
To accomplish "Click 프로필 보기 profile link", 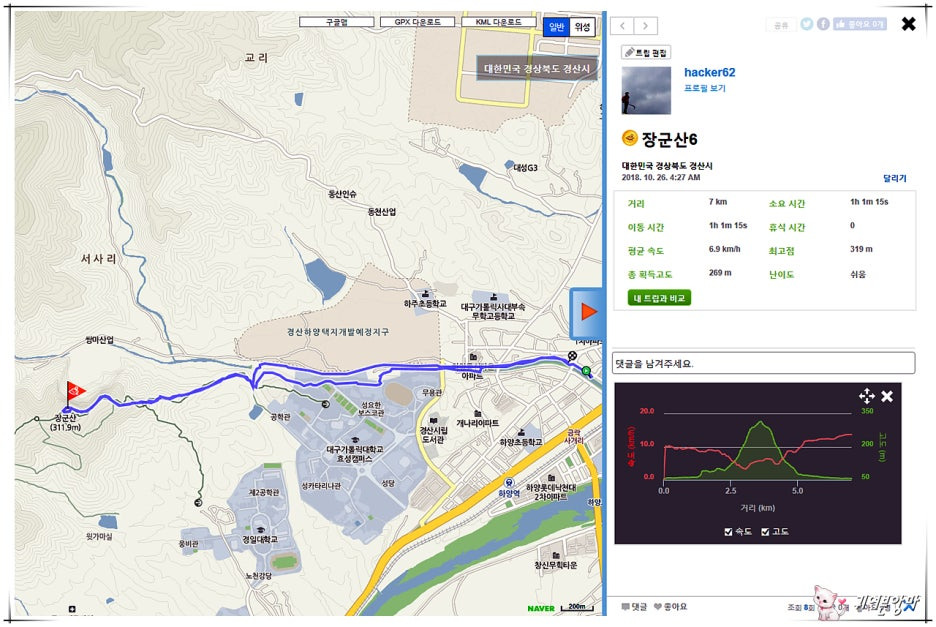I will coord(704,88).
